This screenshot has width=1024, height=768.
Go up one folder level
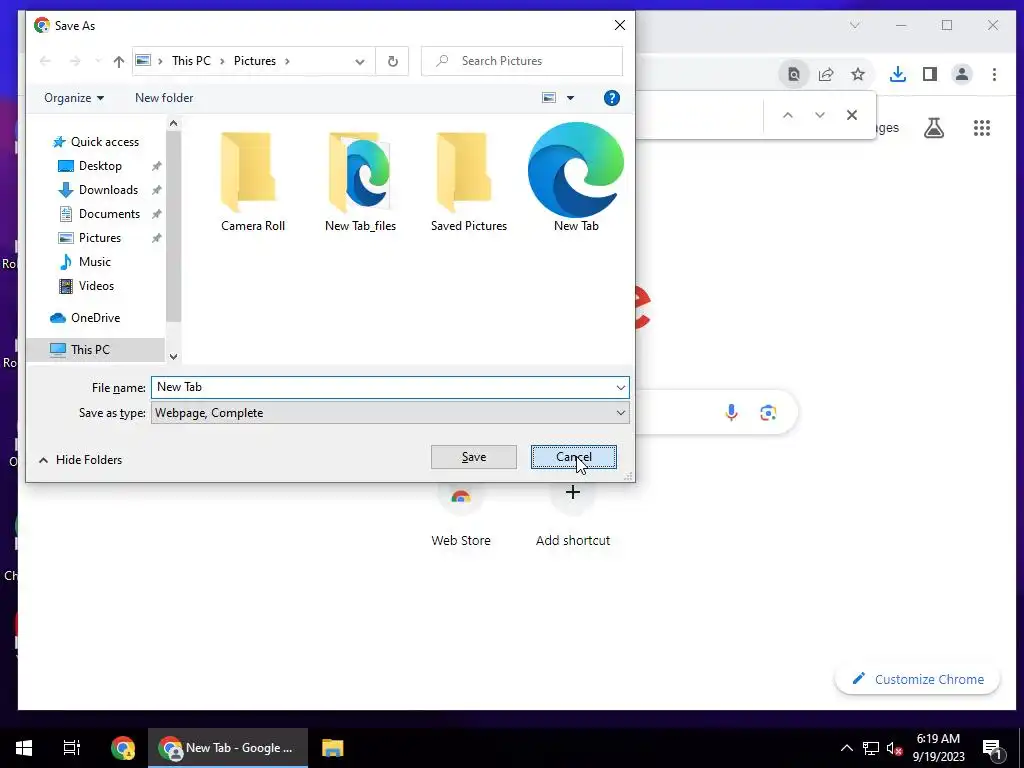(118, 61)
